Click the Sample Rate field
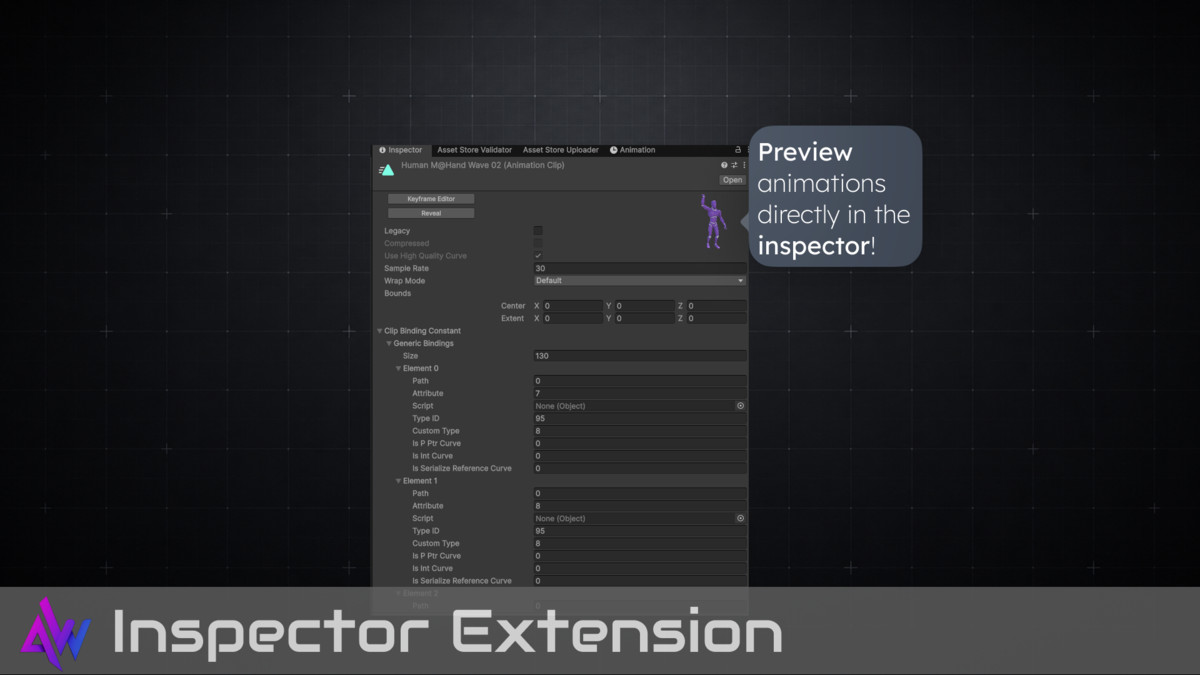 point(640,268)
